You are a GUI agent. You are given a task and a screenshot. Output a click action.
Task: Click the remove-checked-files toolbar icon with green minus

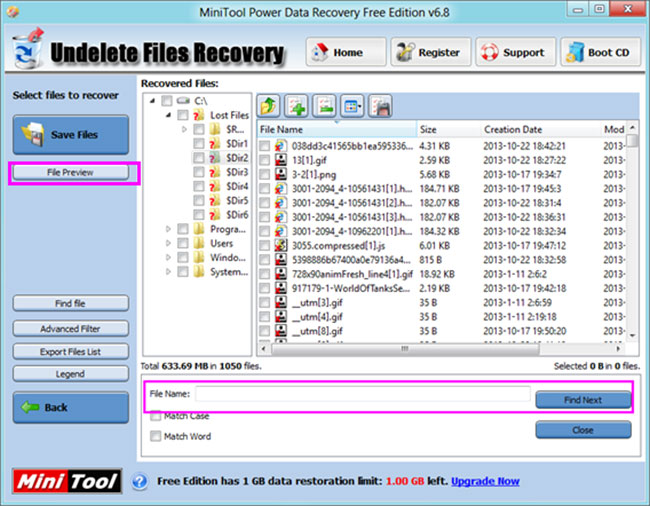(324, 107)
